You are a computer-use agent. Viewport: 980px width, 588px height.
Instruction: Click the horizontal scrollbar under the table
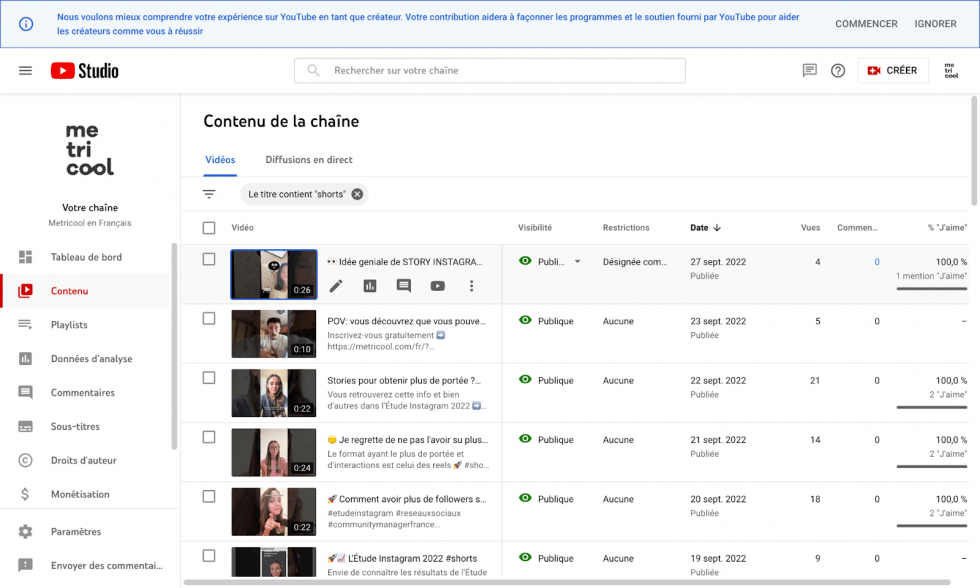pyautogui.click(x=567, y=582)
